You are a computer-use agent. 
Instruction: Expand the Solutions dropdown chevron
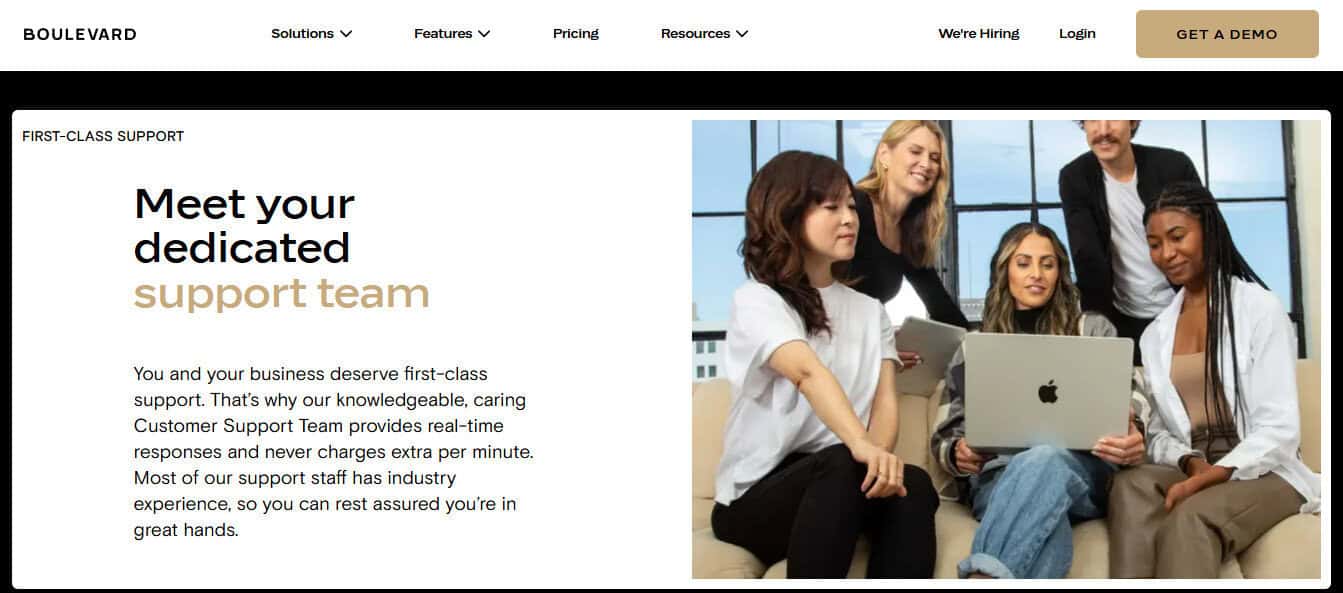pos(346,34)
